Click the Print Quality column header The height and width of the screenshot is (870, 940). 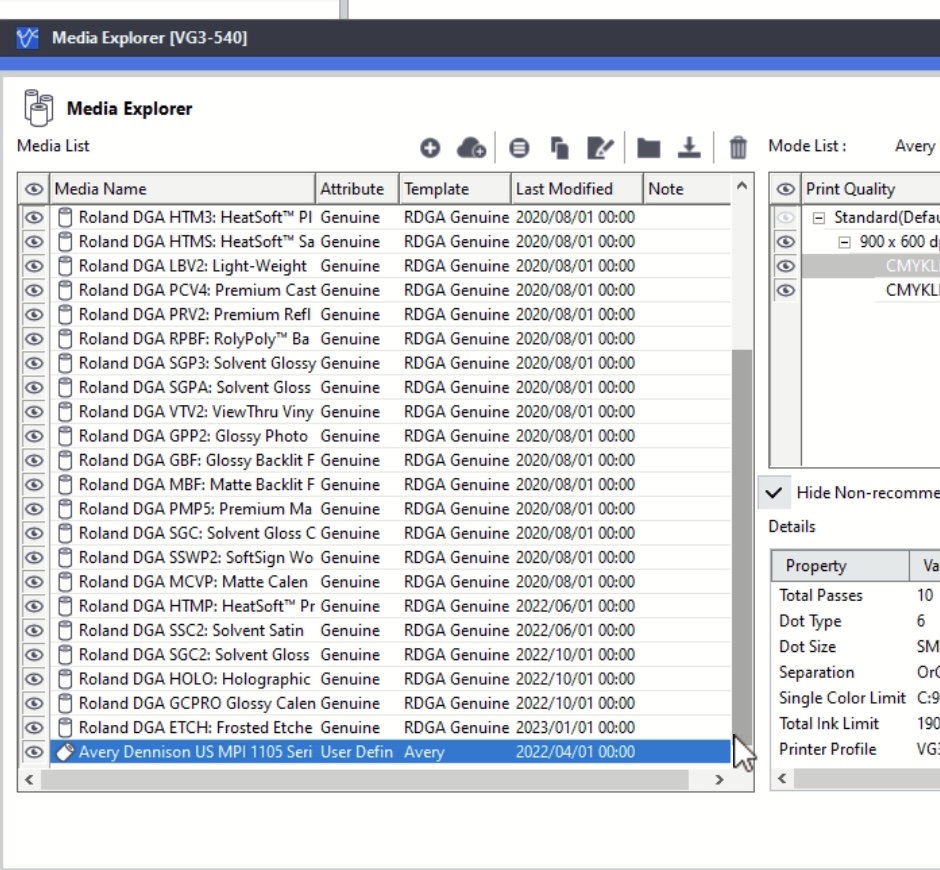coord(872,189)
